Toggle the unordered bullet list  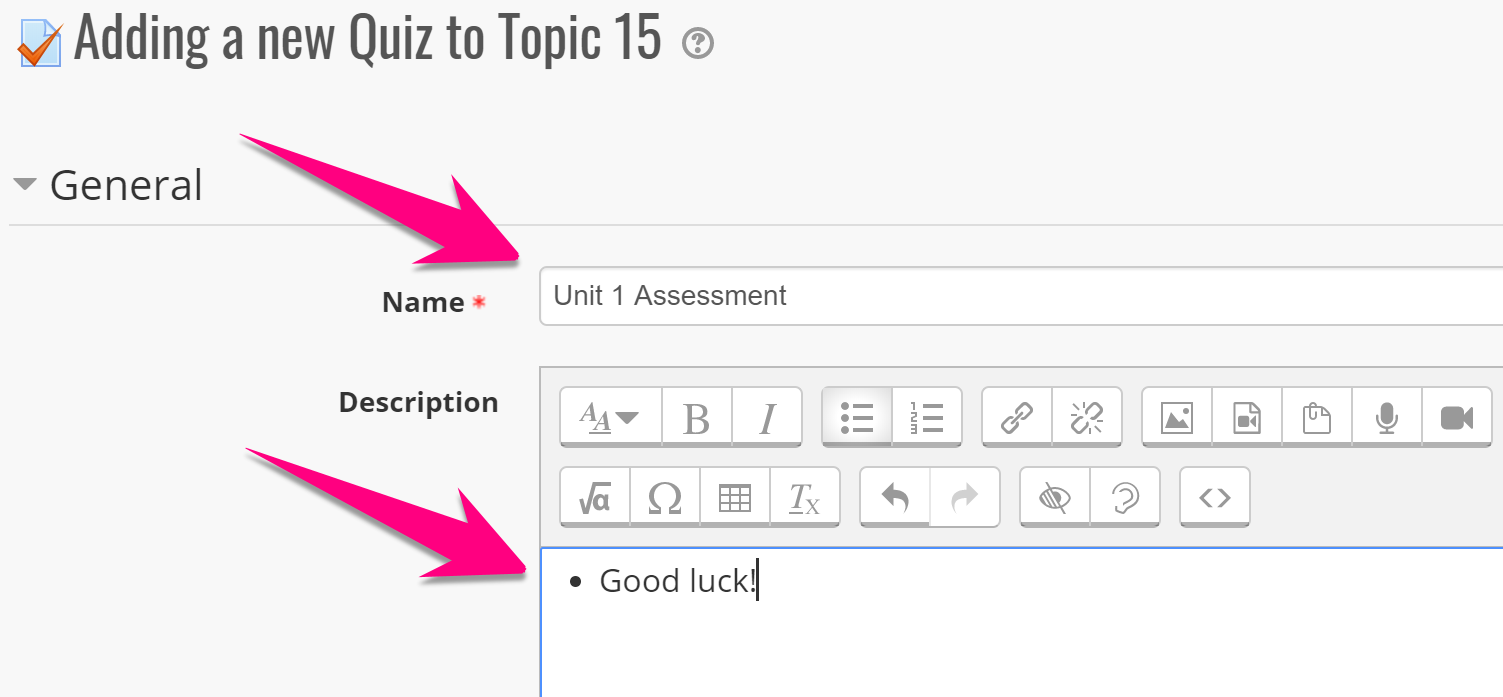tap(857, 417)
